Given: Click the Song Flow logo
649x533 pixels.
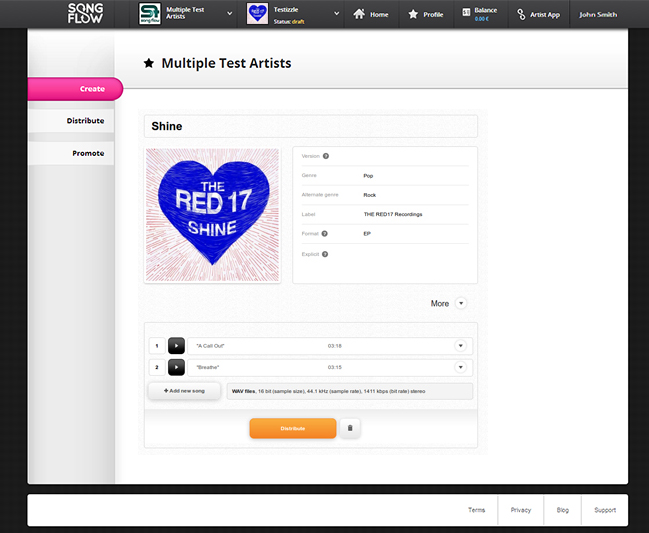Looking at the screenshot, I should coord(85,13).
